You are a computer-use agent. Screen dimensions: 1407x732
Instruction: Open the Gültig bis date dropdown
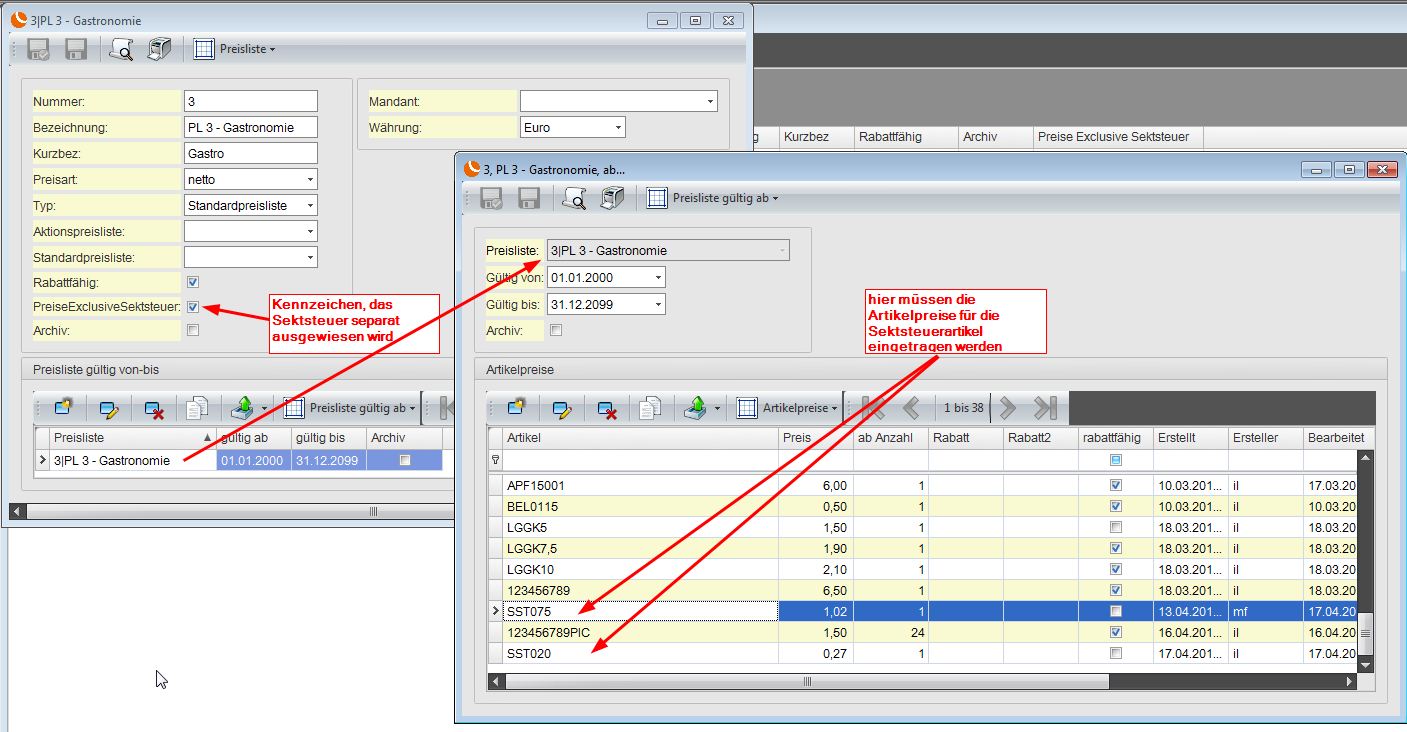click(x=658, y=304)
